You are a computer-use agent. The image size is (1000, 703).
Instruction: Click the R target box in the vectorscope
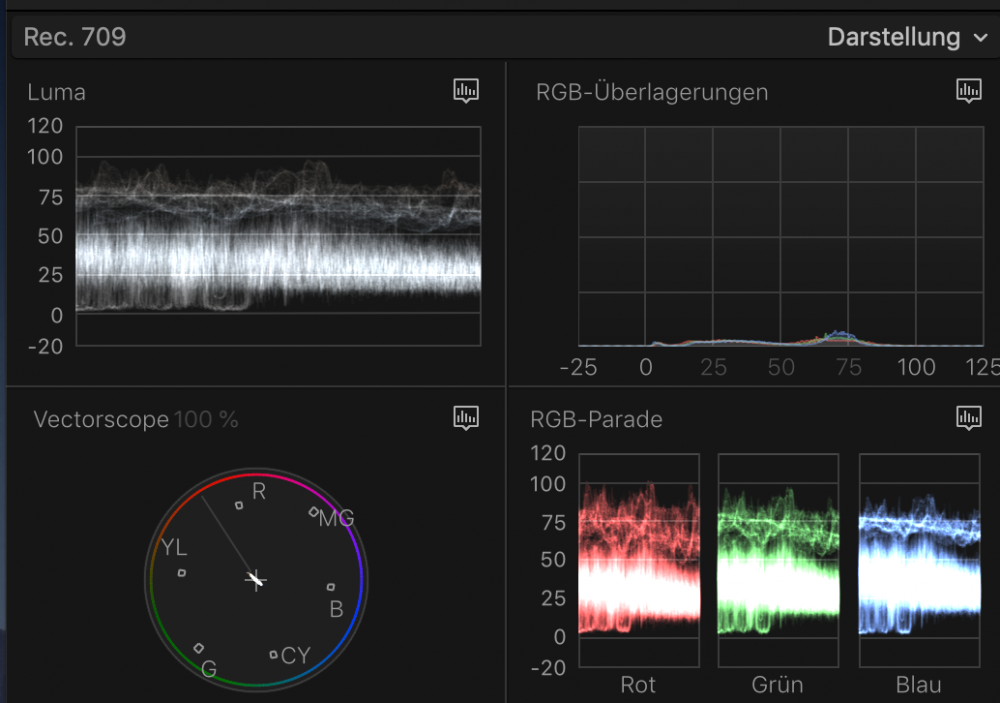coord(239,505)
